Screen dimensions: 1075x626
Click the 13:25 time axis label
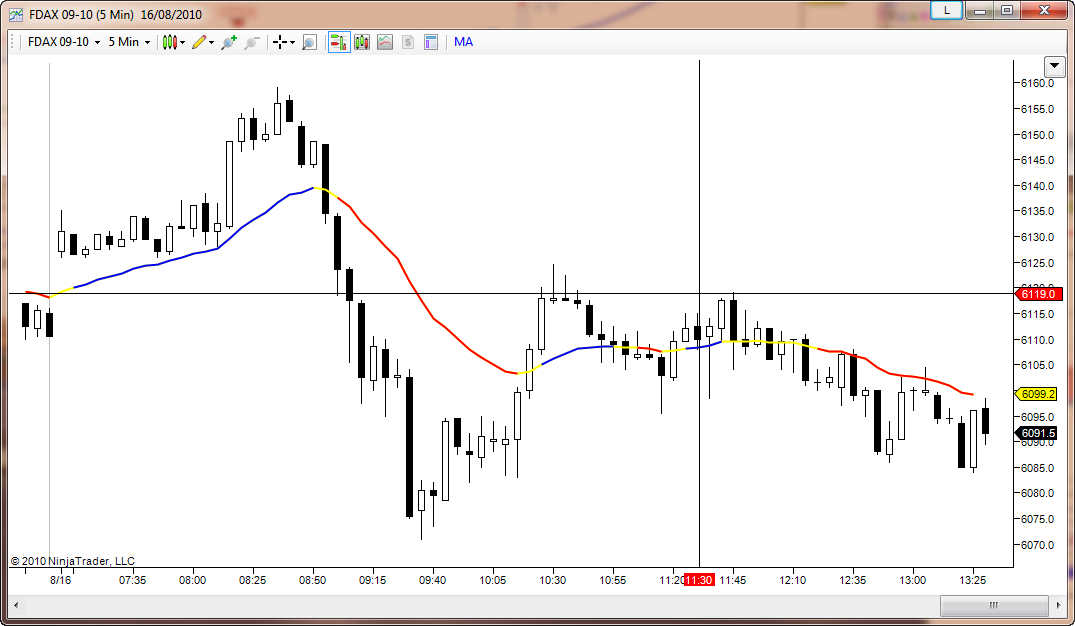[973, 580]
